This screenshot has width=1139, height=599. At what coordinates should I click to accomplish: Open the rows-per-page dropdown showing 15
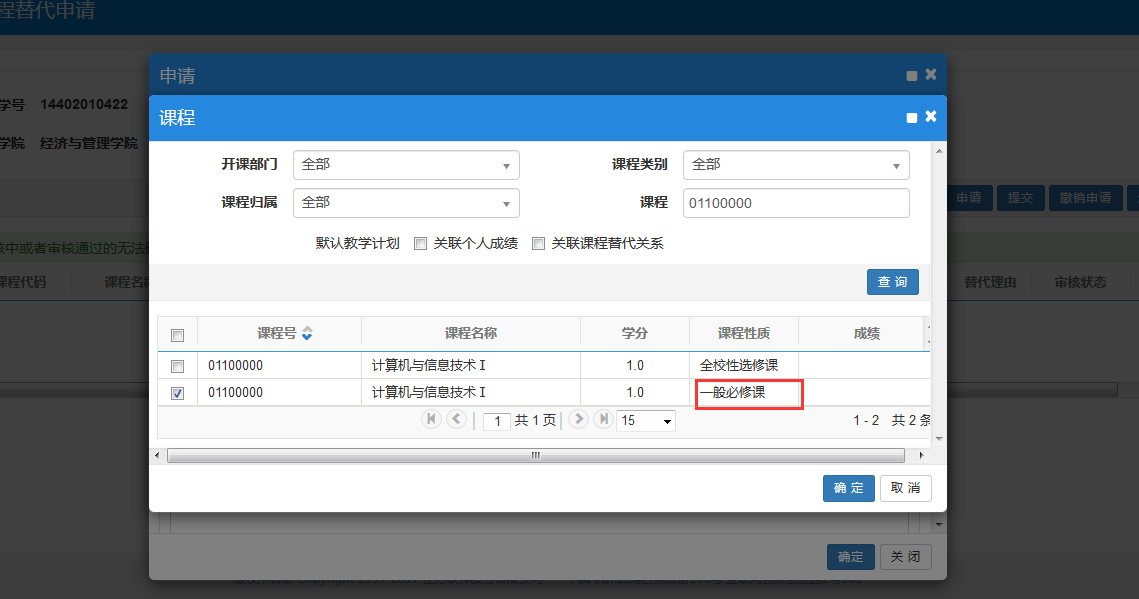(x=646, y=421)
